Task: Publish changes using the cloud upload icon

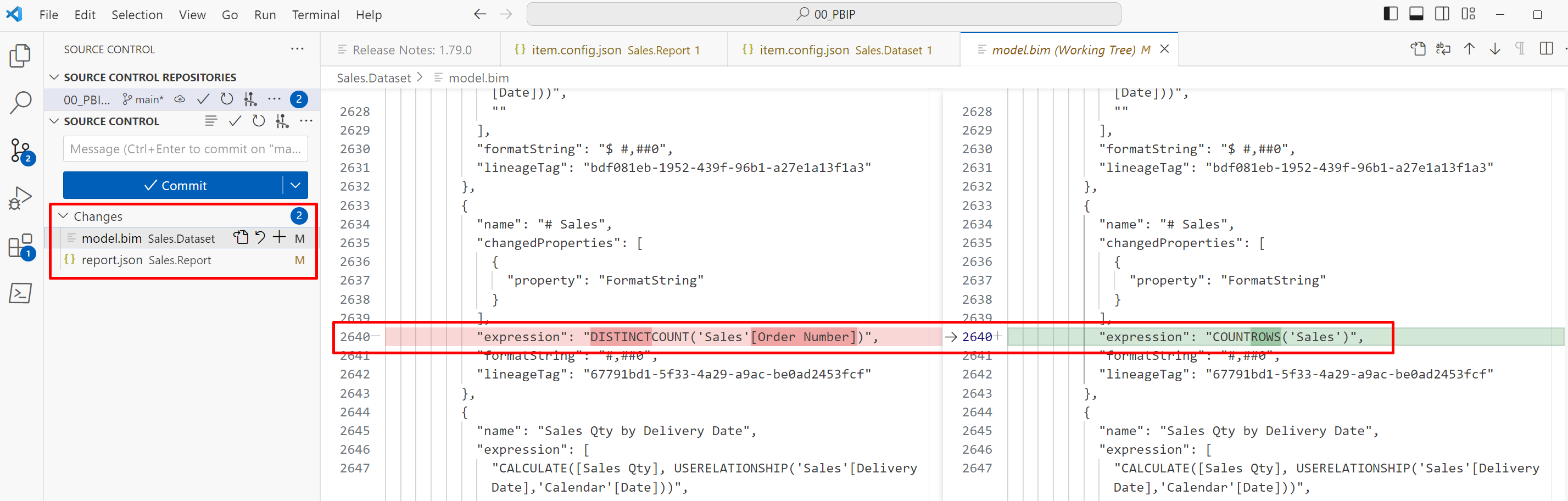Action: click(179, 99)
